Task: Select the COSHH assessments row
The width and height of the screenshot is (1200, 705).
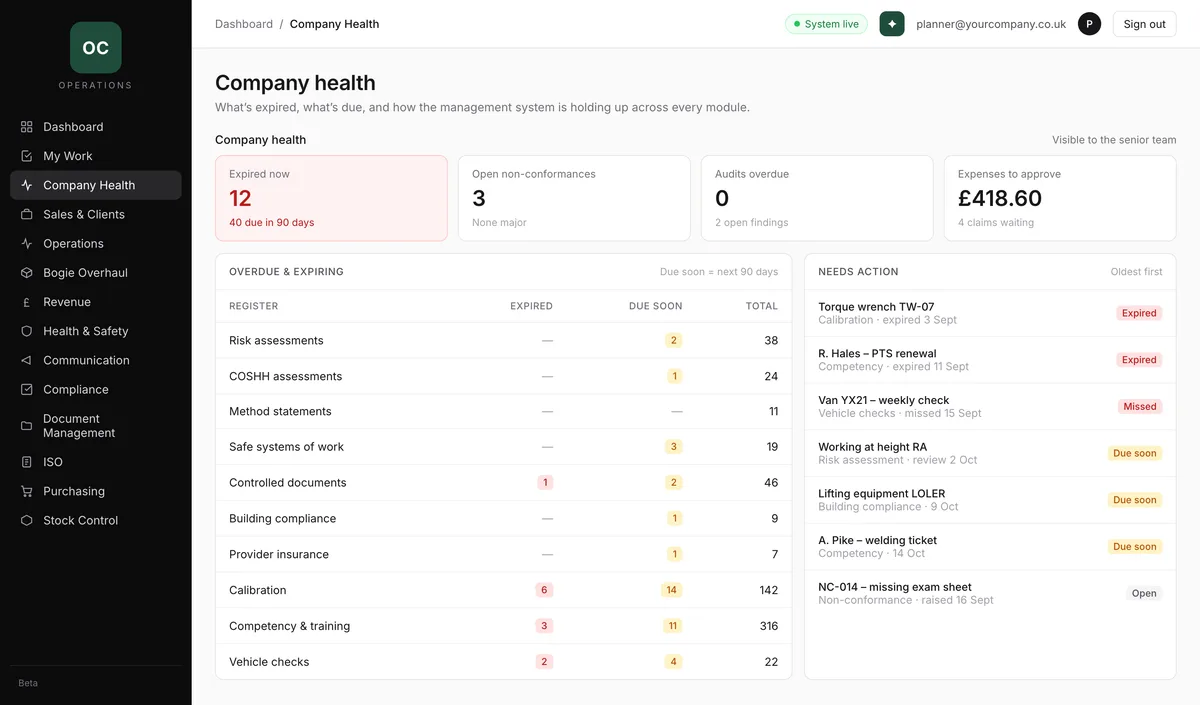Action: pos(503,376)
